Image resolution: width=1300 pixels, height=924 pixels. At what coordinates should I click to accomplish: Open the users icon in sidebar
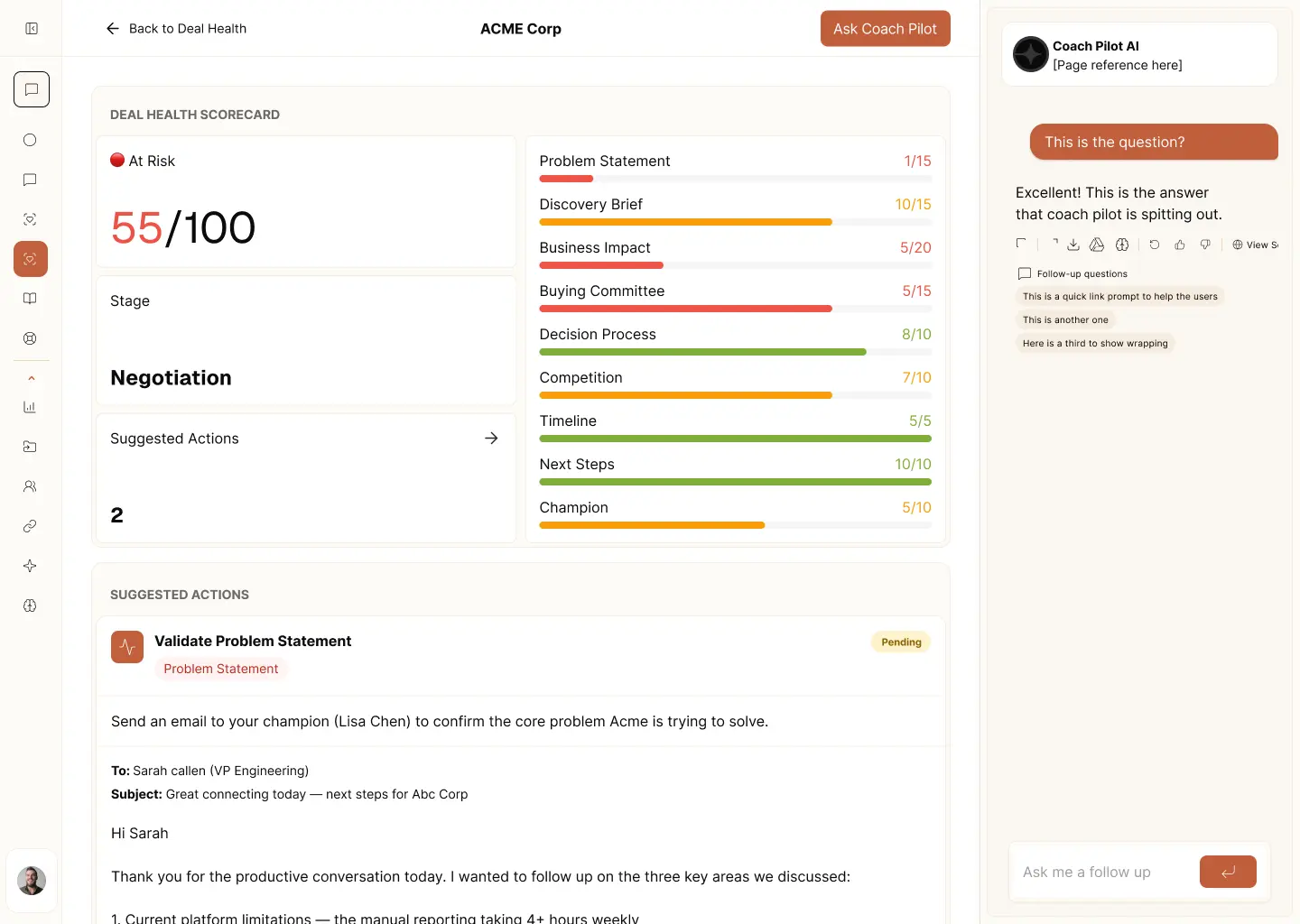[x=30, y=486]
